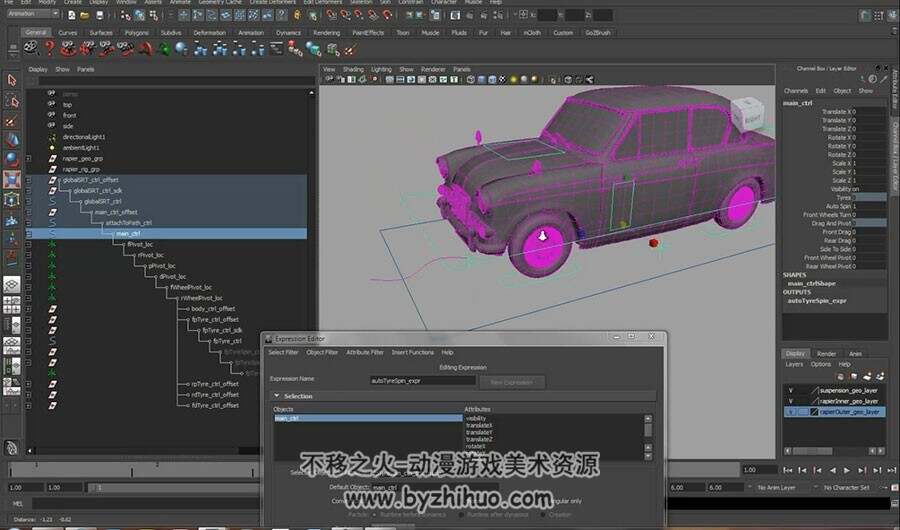
Task: Click the New Expression button
Action: (x=511, y=382)
